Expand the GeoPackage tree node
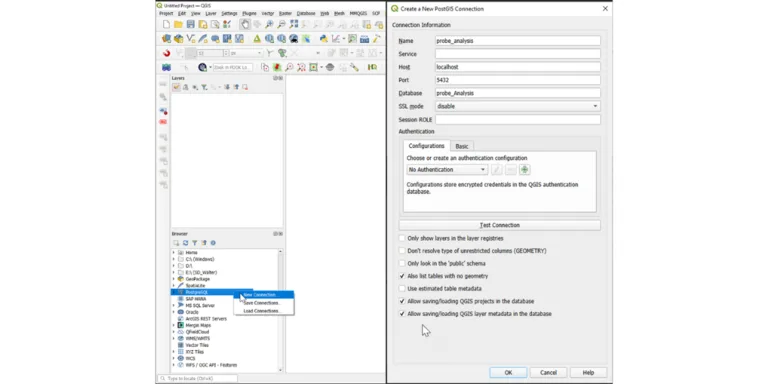 click(173, 279)
